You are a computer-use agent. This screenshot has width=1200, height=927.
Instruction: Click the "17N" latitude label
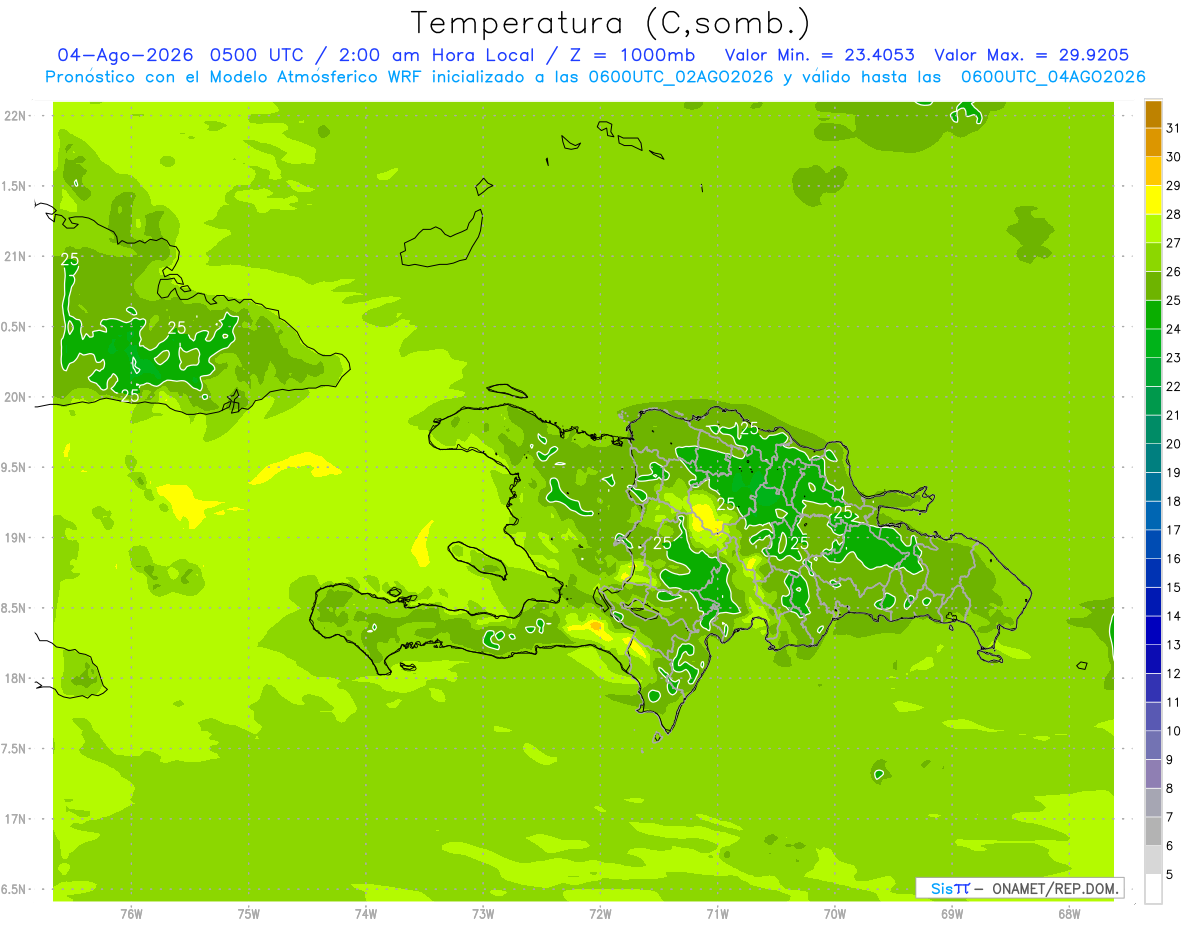(x=14, y=819)
